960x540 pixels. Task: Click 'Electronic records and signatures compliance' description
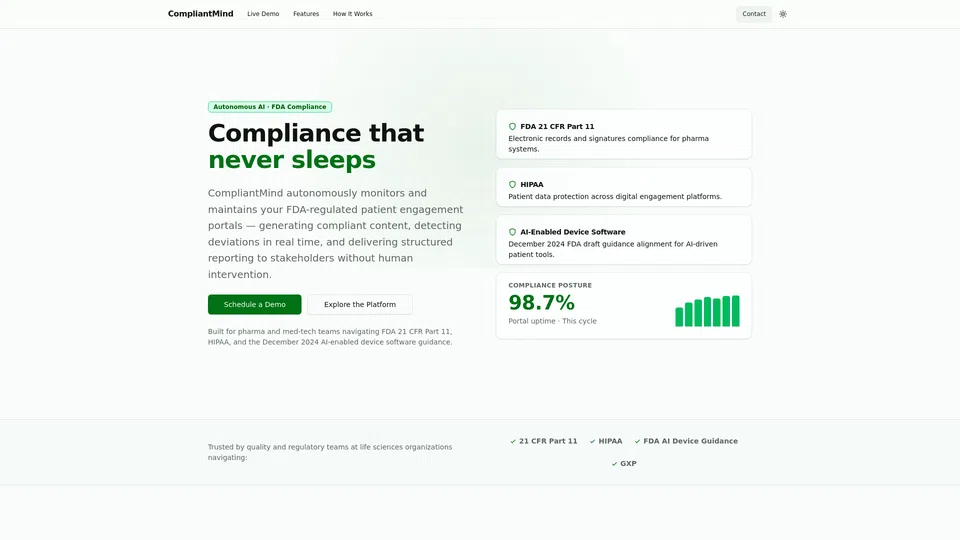609,144
